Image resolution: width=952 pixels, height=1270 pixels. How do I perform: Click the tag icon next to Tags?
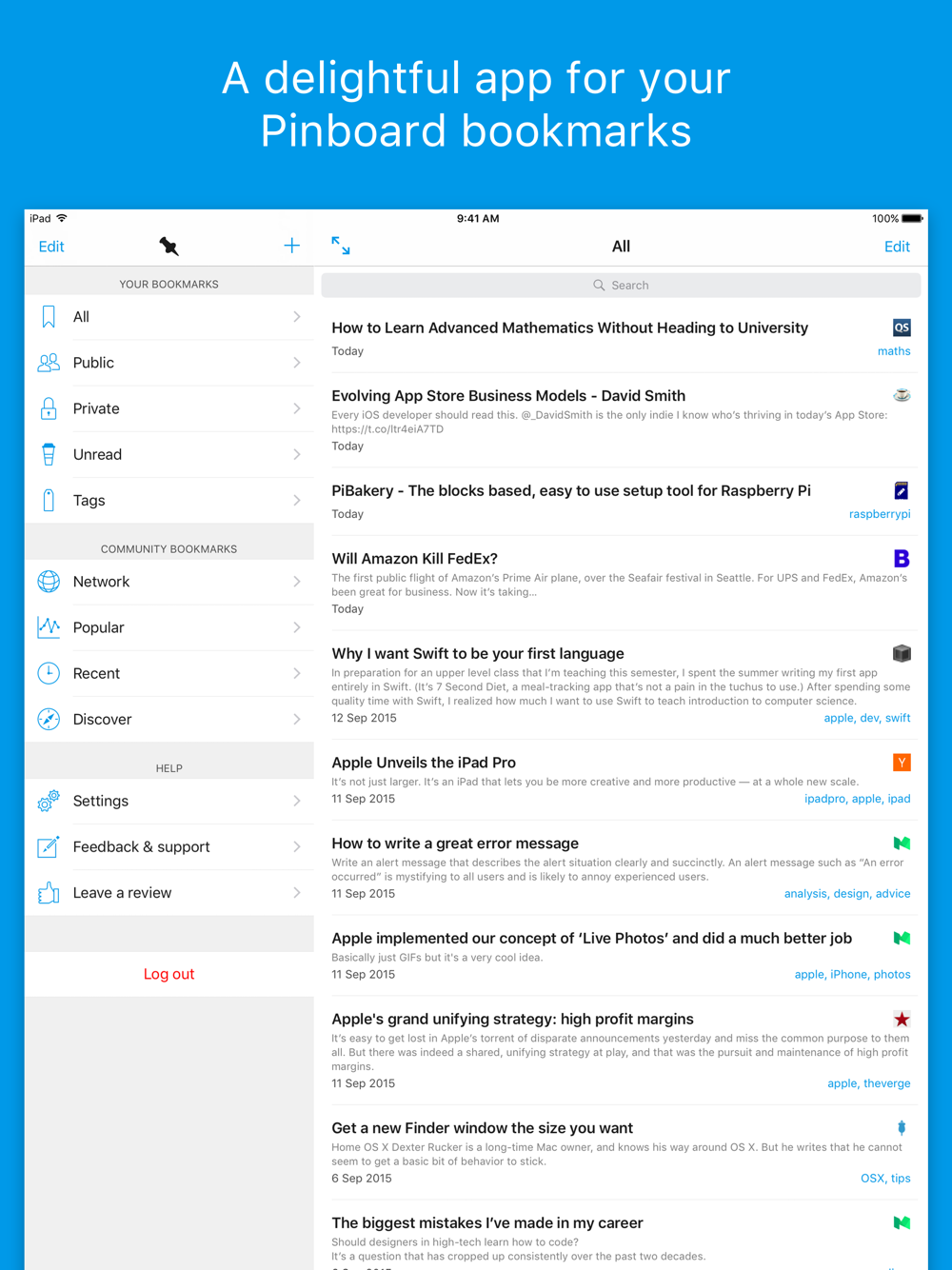[49, 500]
